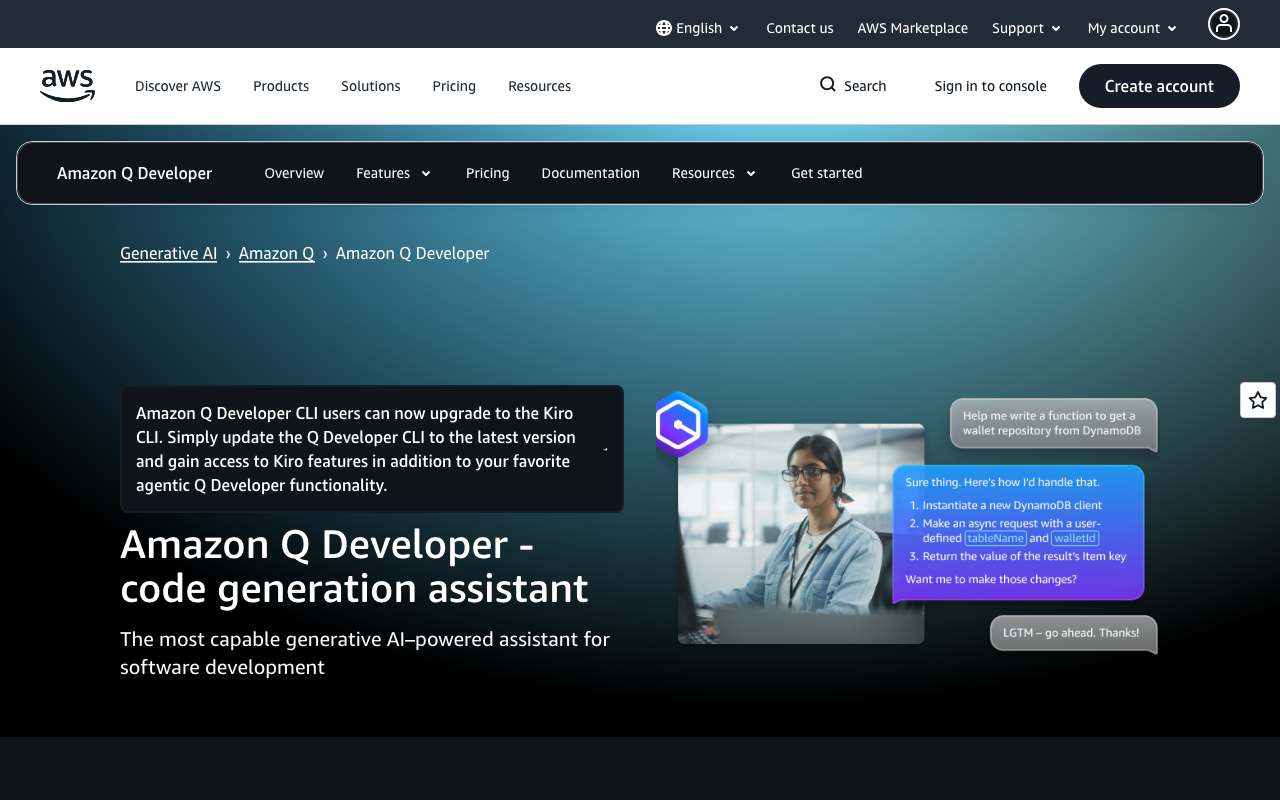Click the star bookmark icon on the right

tap(1257, 399)
